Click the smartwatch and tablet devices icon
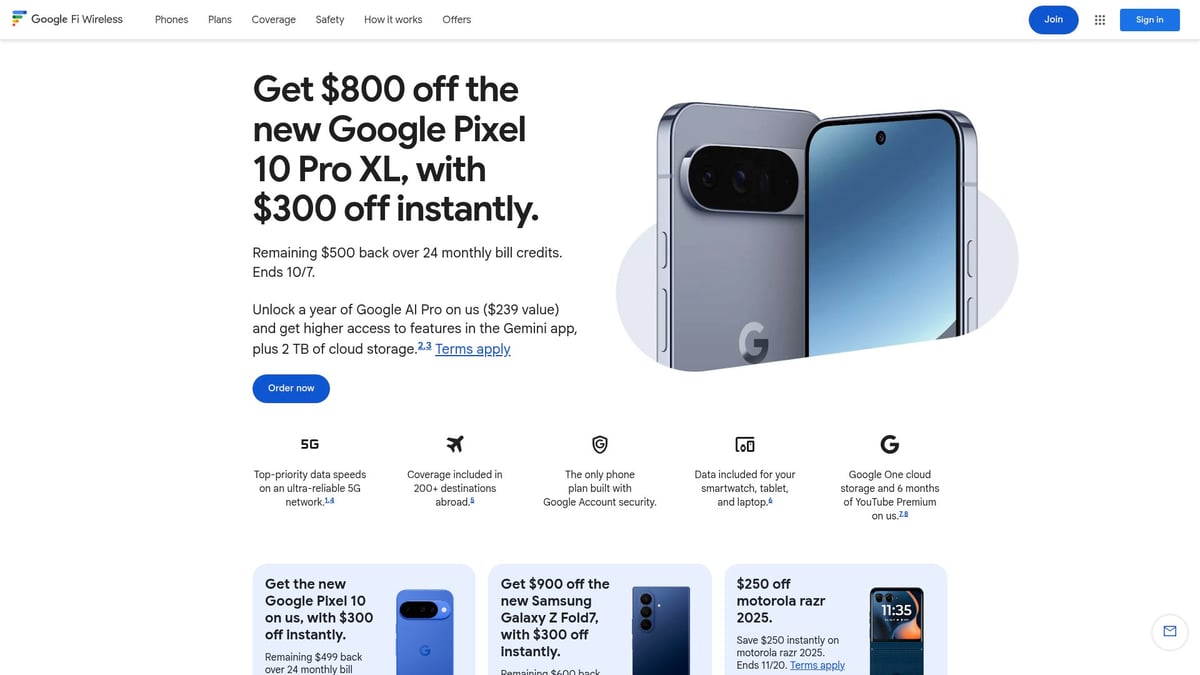 coord(745,444)
